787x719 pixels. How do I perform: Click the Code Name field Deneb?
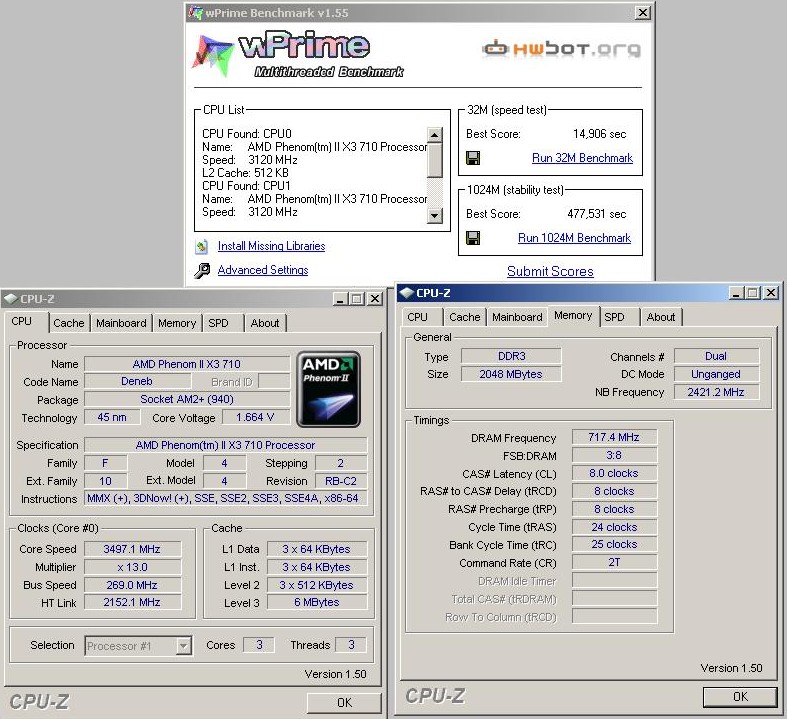(x=137, y=381)
